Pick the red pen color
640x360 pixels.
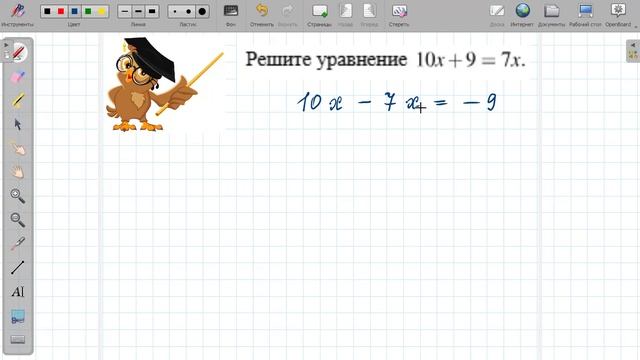click(61, 11)
